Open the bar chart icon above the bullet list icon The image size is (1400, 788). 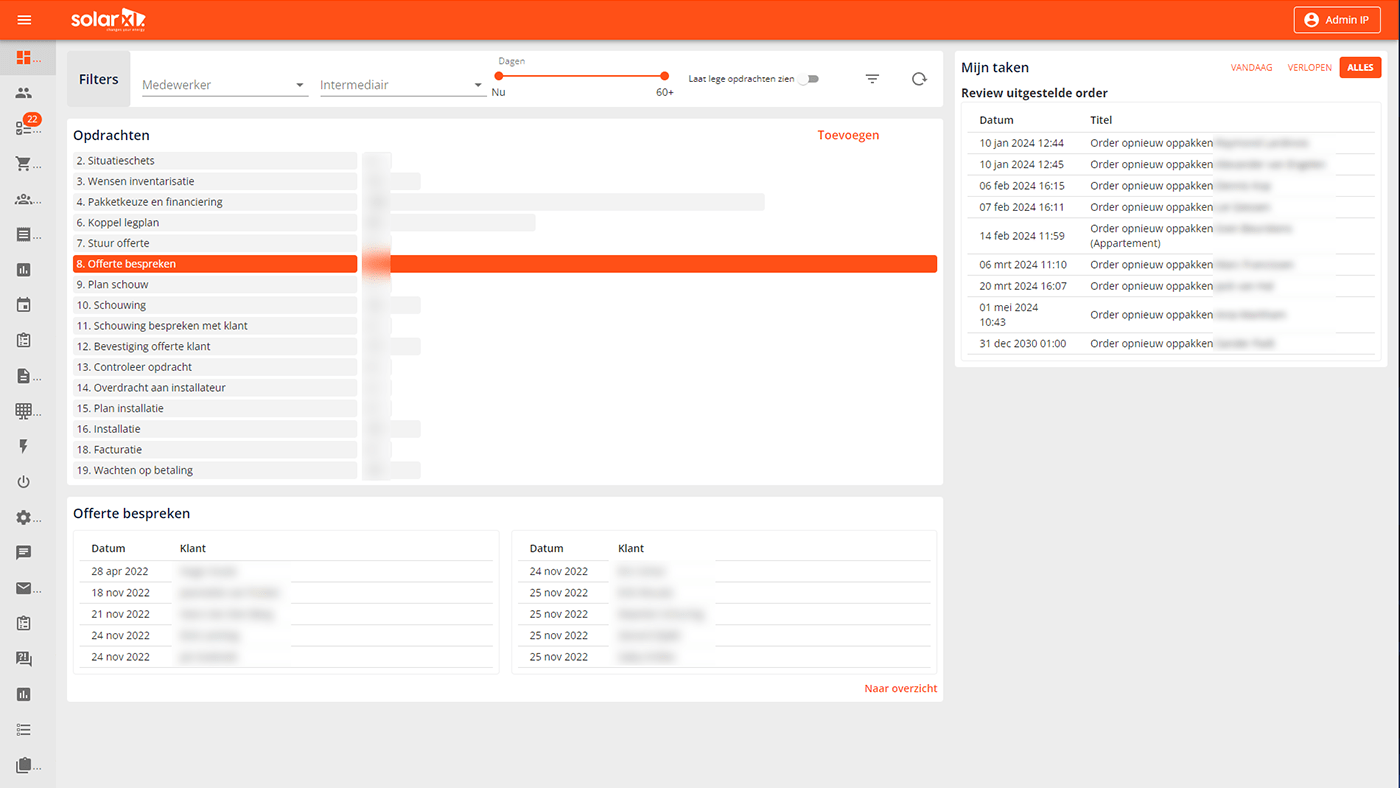[x=24, y=694]
